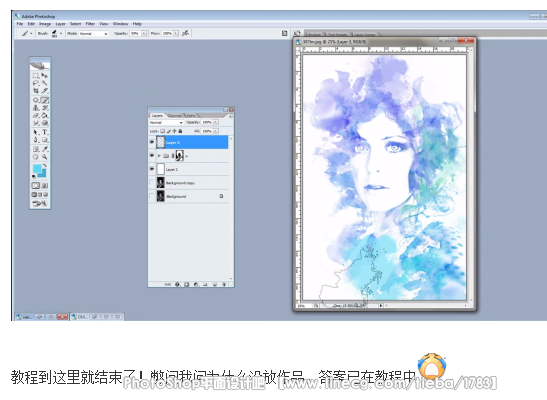Switch to Quick Mask Mode

tap(45, 186)
